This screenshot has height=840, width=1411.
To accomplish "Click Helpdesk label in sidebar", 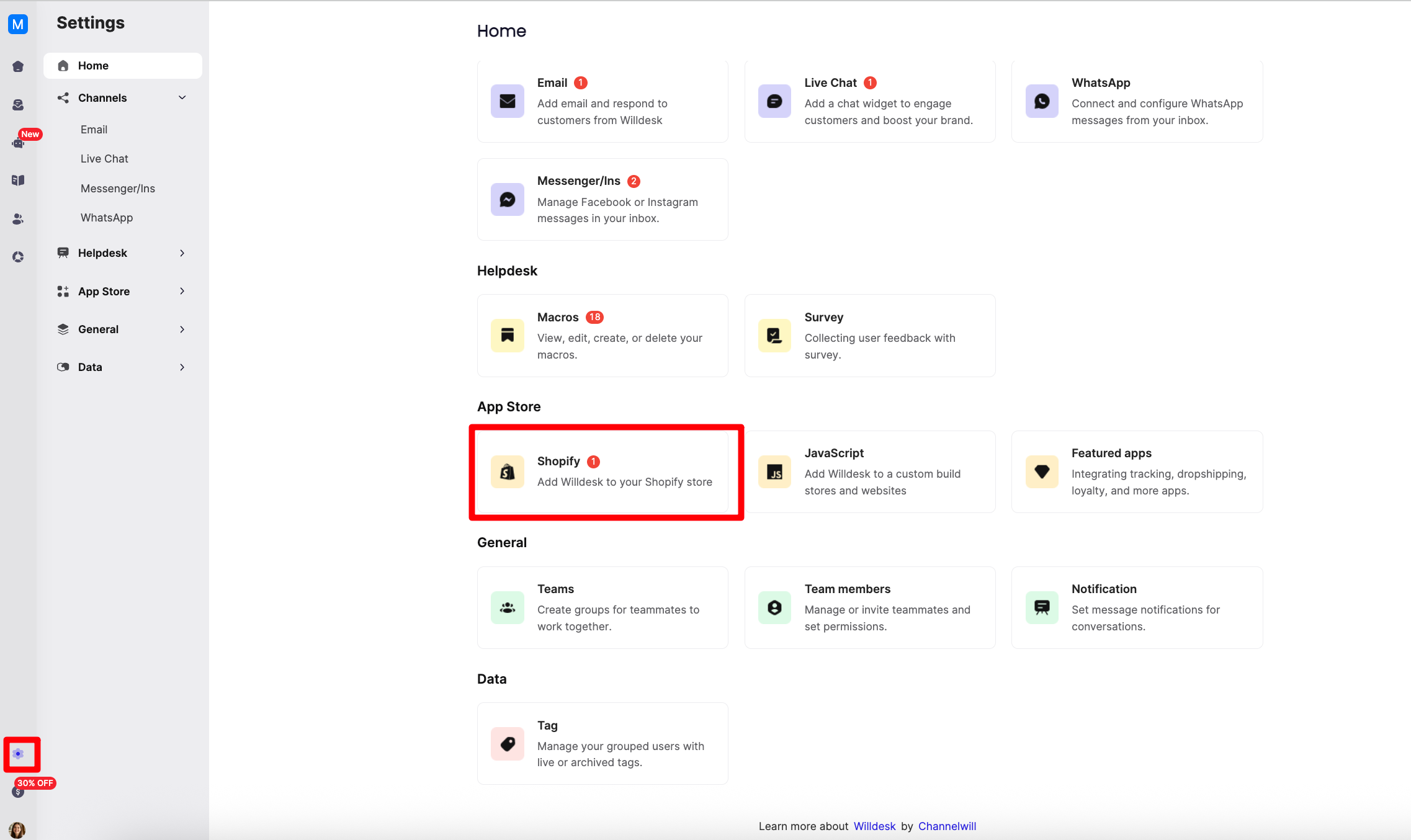I will point(102,253).
